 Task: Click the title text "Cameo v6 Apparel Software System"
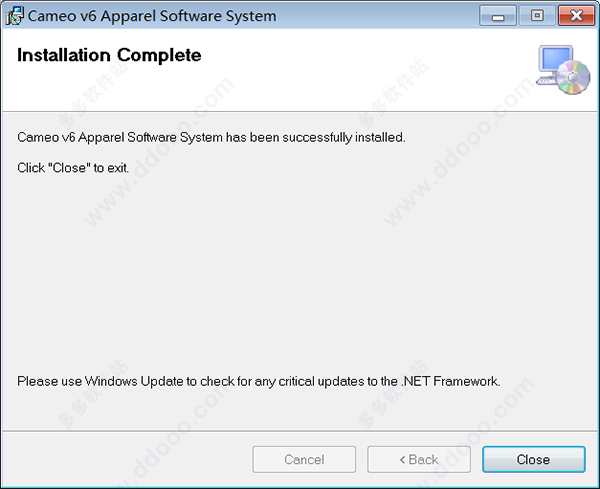[152, 16]
